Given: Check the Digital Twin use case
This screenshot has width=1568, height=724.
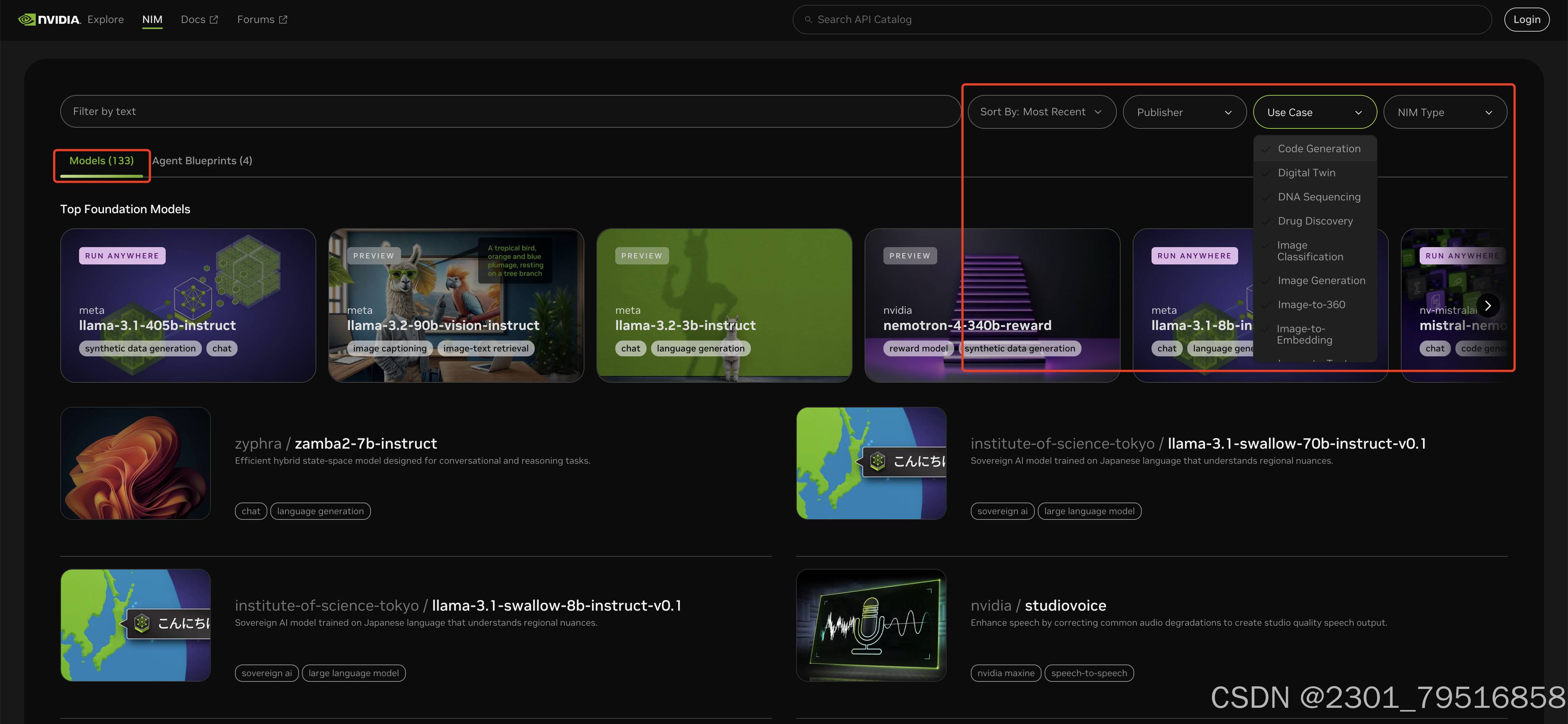Looking at the screenshot, I should 1315,173.
